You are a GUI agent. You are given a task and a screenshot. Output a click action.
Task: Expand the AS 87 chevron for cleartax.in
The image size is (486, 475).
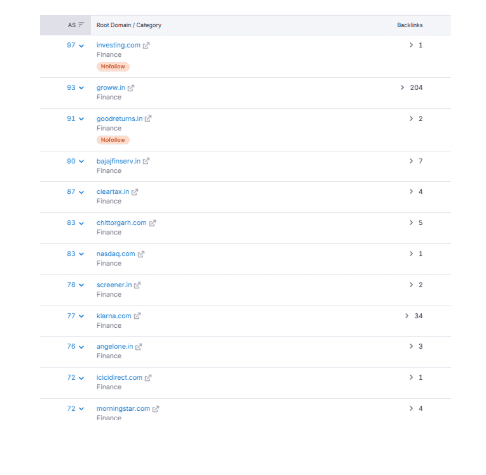pyautogui.click(x=81, y=192)
